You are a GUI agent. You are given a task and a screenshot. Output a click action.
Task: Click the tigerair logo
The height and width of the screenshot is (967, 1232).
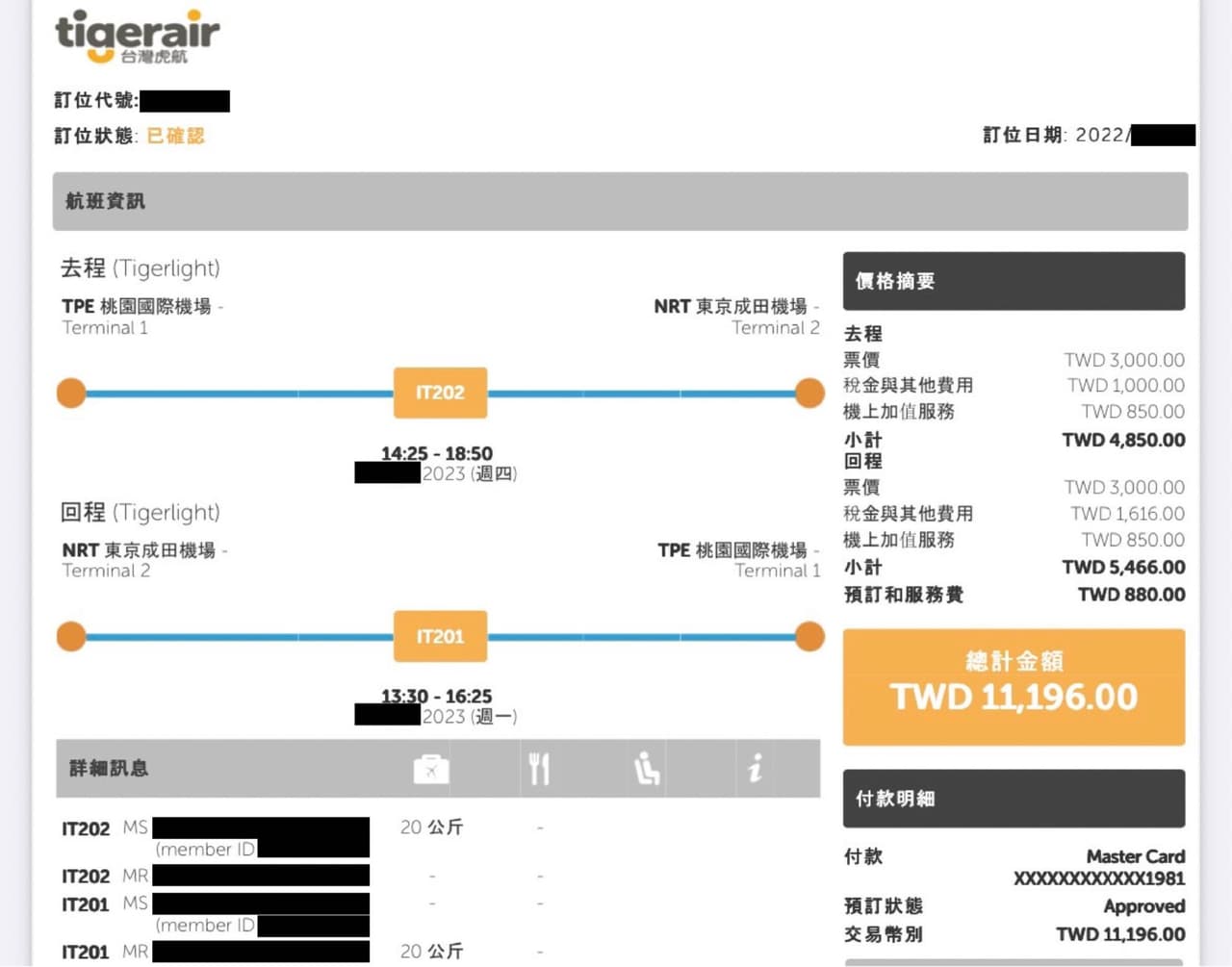pos(138,38)
